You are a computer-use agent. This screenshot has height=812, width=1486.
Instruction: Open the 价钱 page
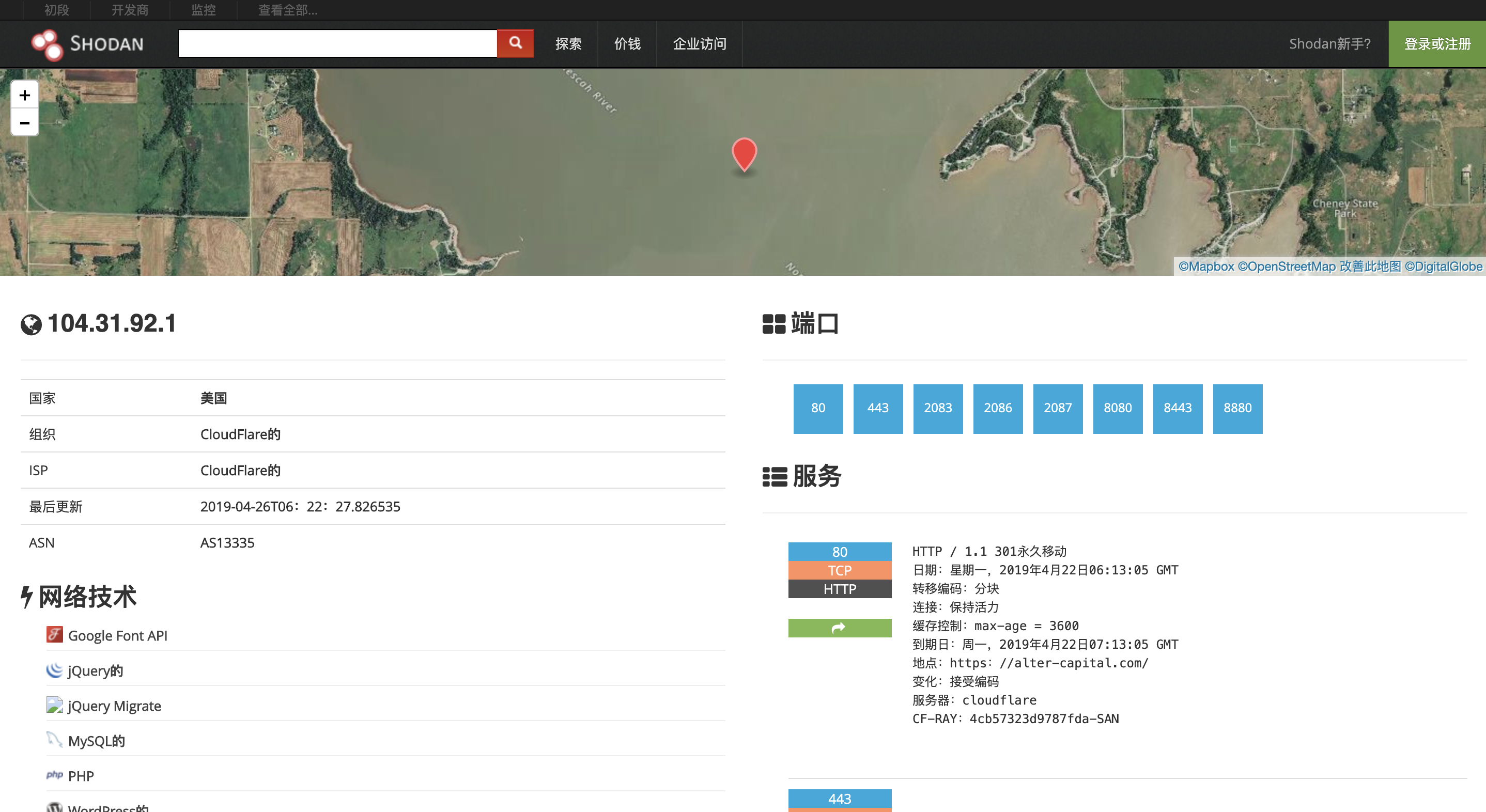click(x=627, y=44)
